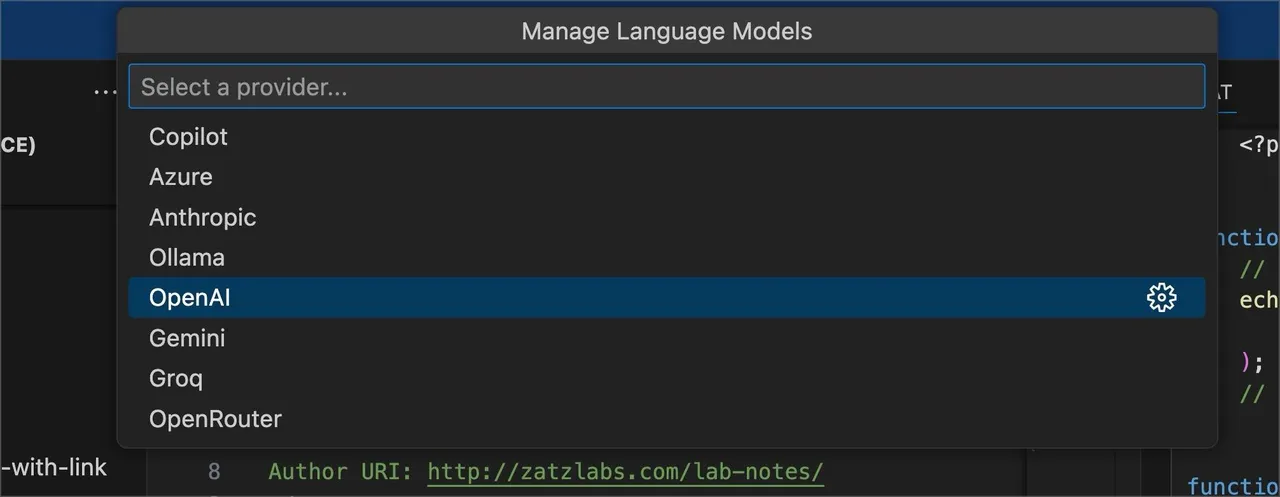Click the ellipsis more actions icon
1280x497 pixels.
click(104, 90)
